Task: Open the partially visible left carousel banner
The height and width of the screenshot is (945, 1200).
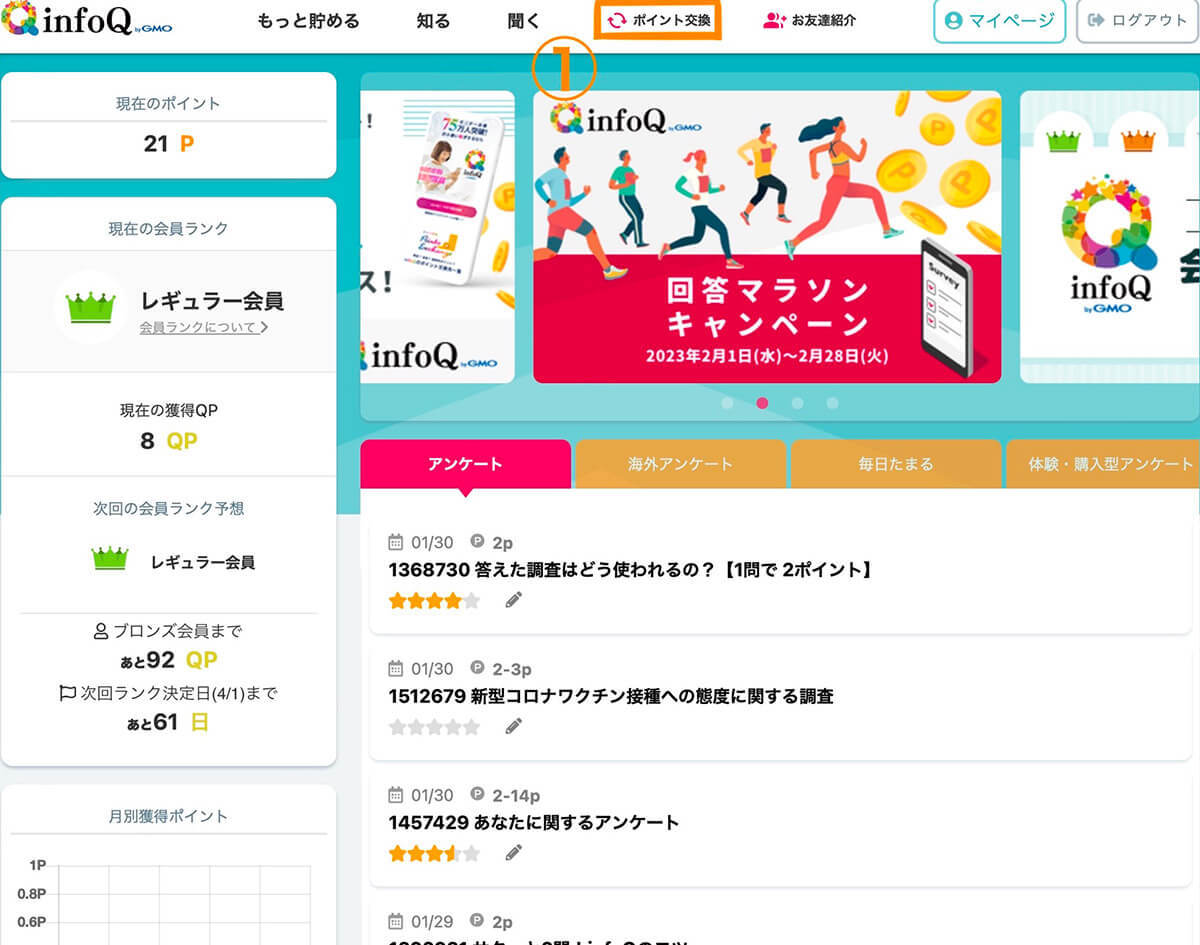Action: (437, 237)
